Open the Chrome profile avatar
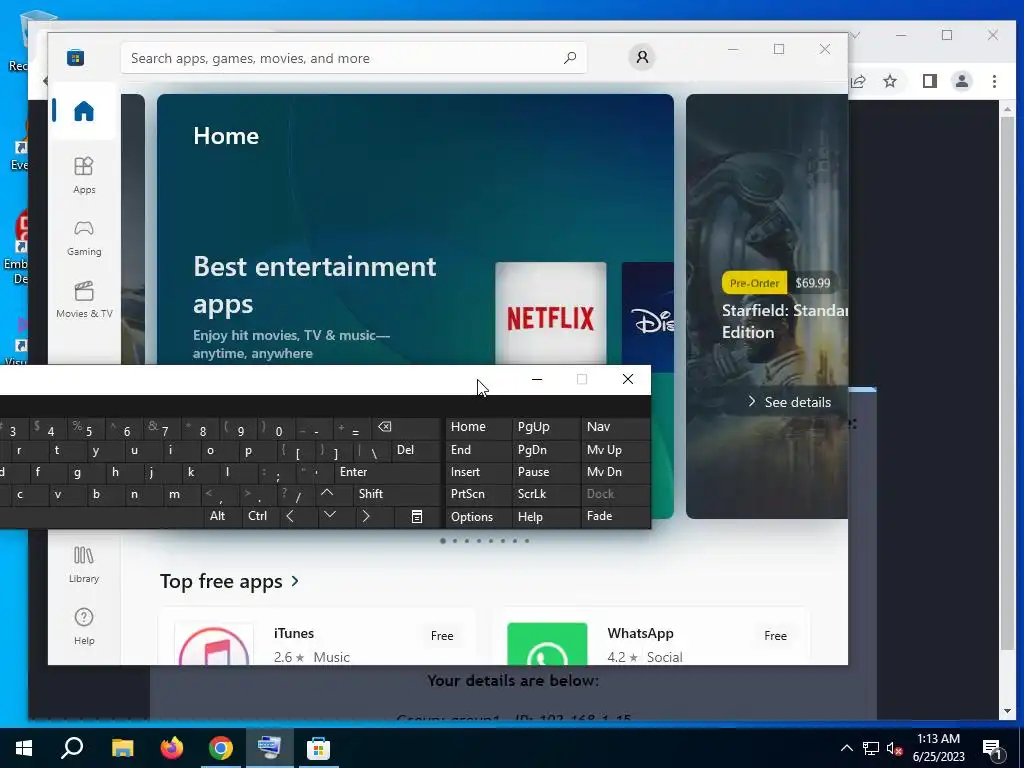 961,81
